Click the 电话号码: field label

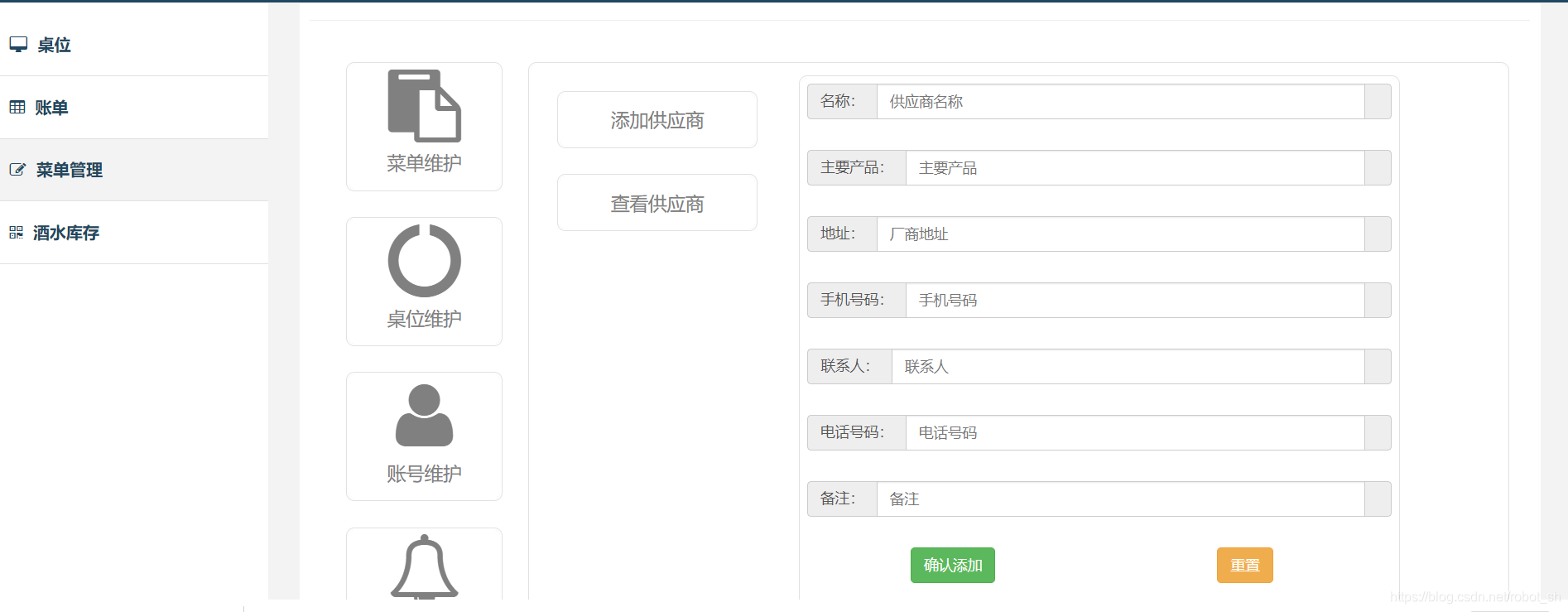(857, 432)
